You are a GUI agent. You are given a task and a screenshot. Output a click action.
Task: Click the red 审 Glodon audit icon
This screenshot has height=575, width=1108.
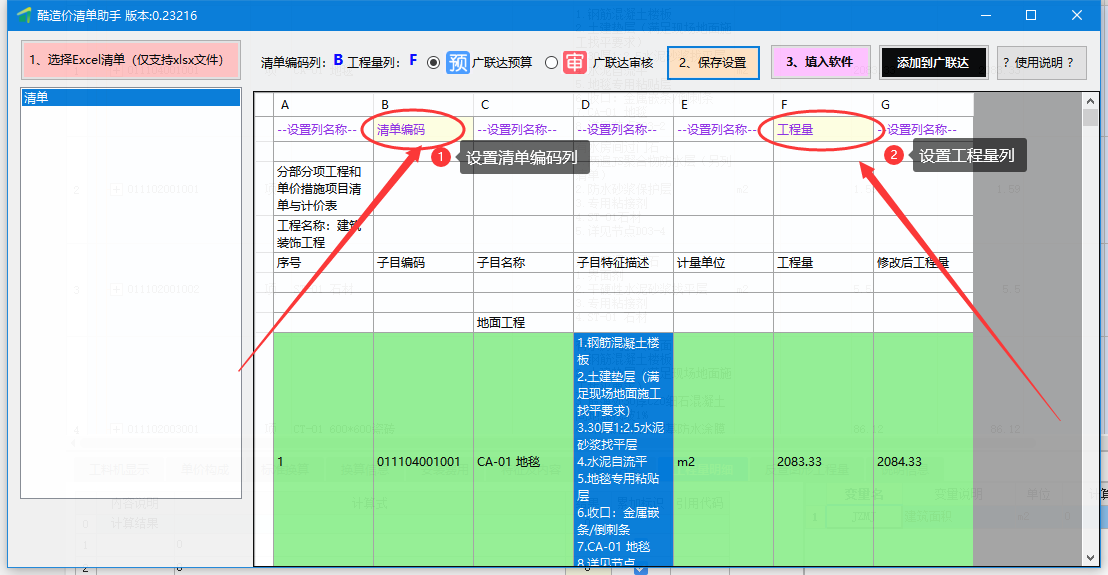pyautogui.click(x=574, y=62)
